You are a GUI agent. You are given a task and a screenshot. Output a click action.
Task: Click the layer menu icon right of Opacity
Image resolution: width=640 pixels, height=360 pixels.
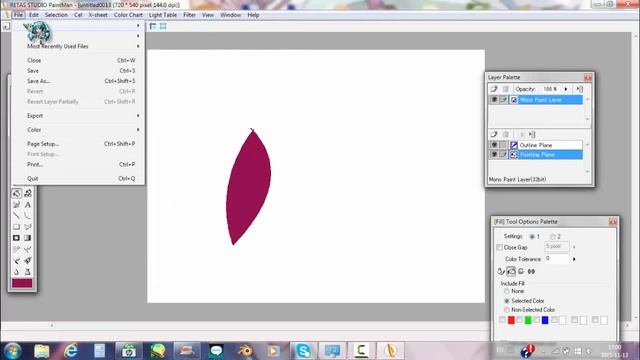tap(580, 89)
